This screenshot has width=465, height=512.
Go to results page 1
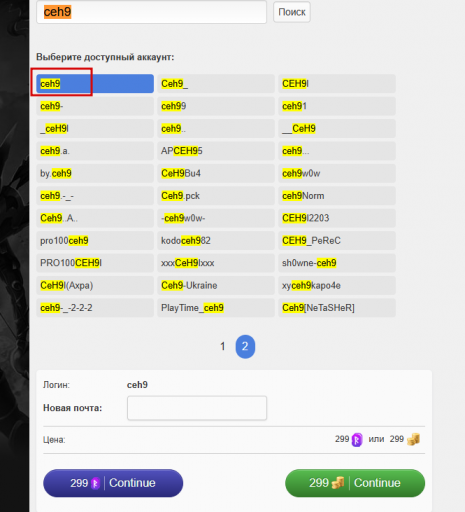223,347
